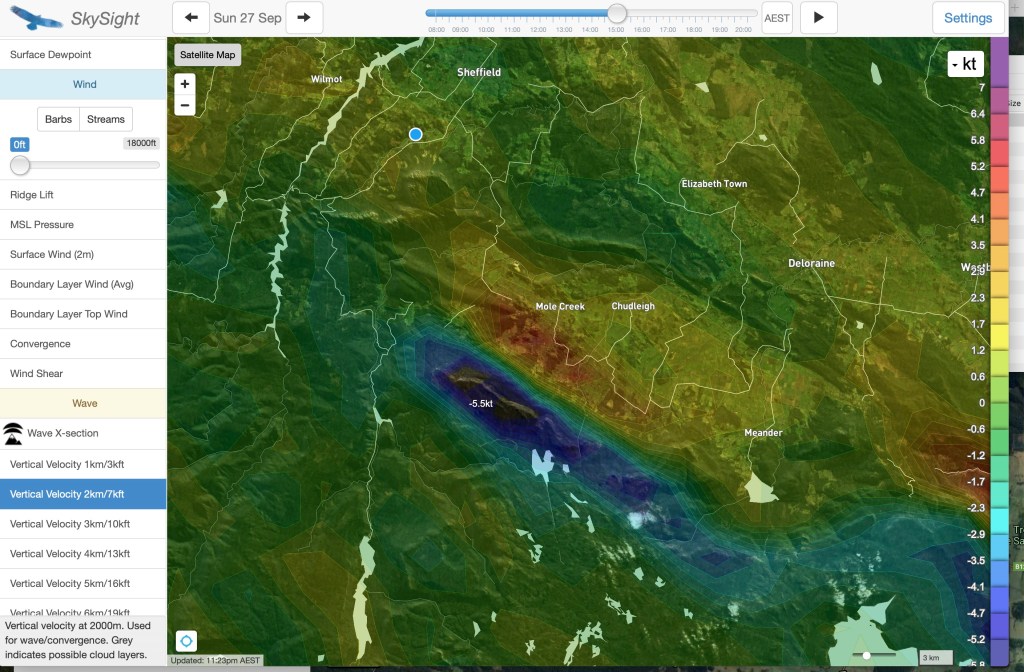Center map on my location
Viewport: 1024px width, 672px height.
click(x=186, y=641)
